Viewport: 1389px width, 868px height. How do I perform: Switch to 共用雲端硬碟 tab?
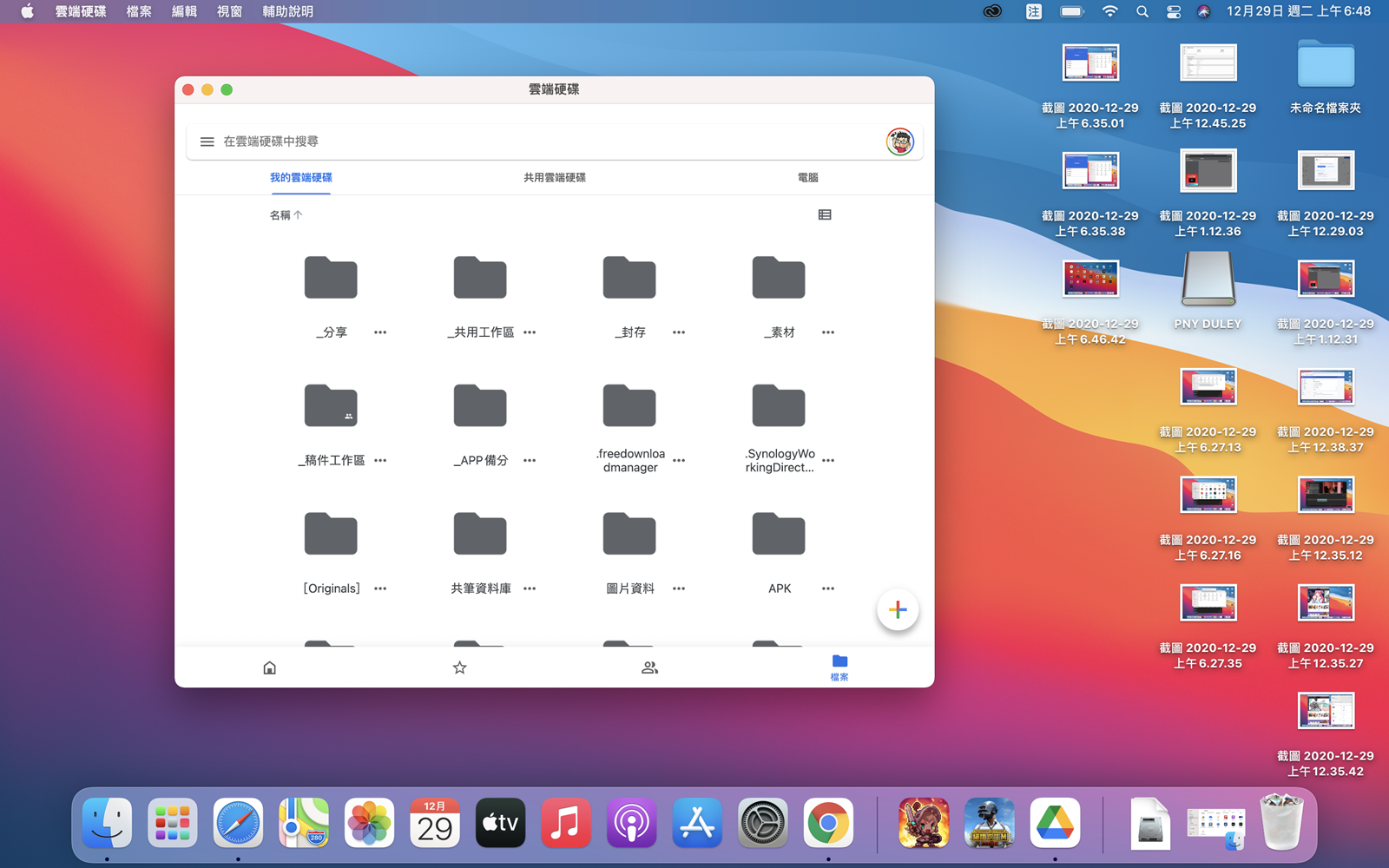pos(554,177)
